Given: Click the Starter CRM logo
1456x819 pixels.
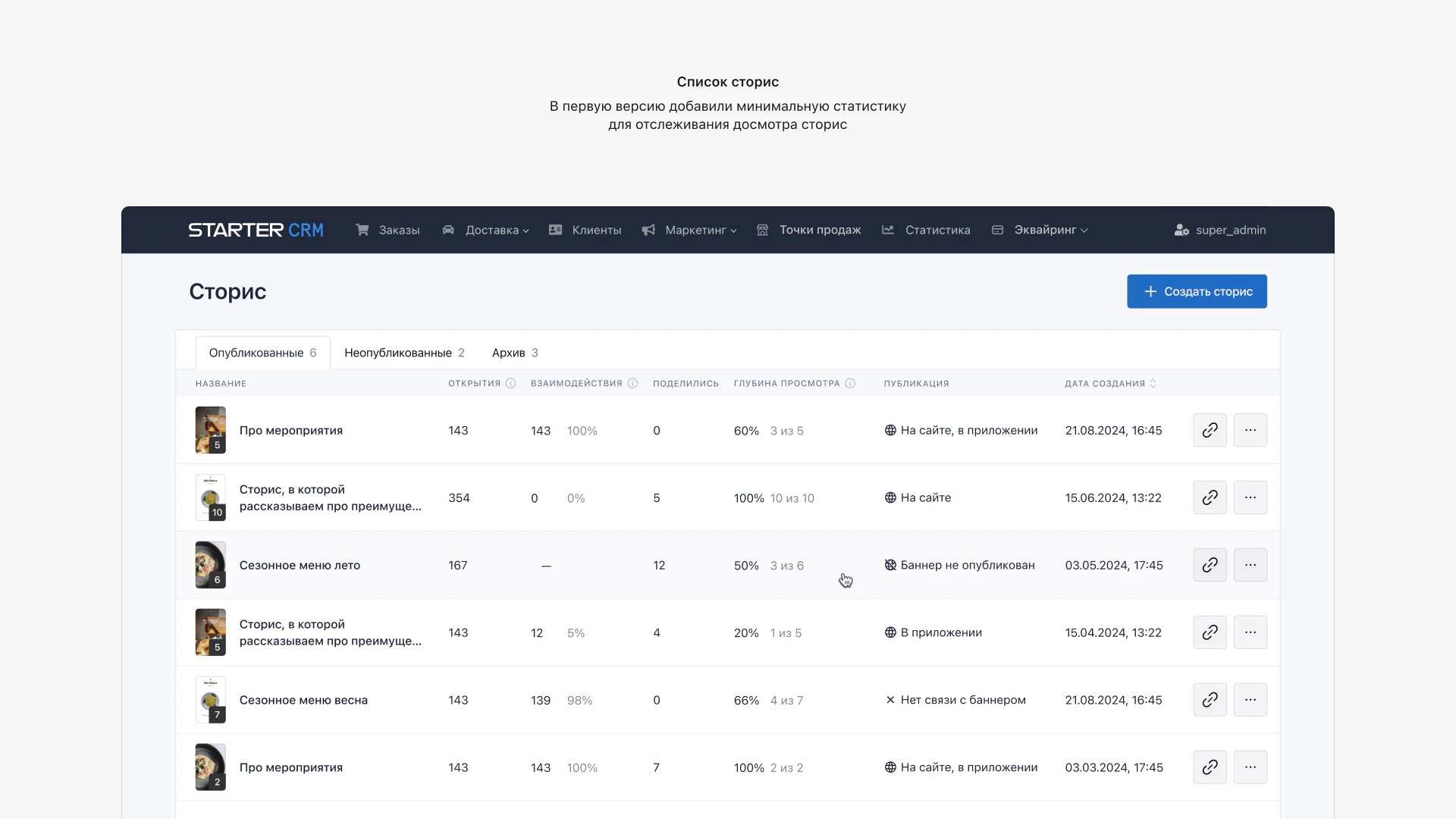Looking at the screenshot, I should click(x=256, y=230).
